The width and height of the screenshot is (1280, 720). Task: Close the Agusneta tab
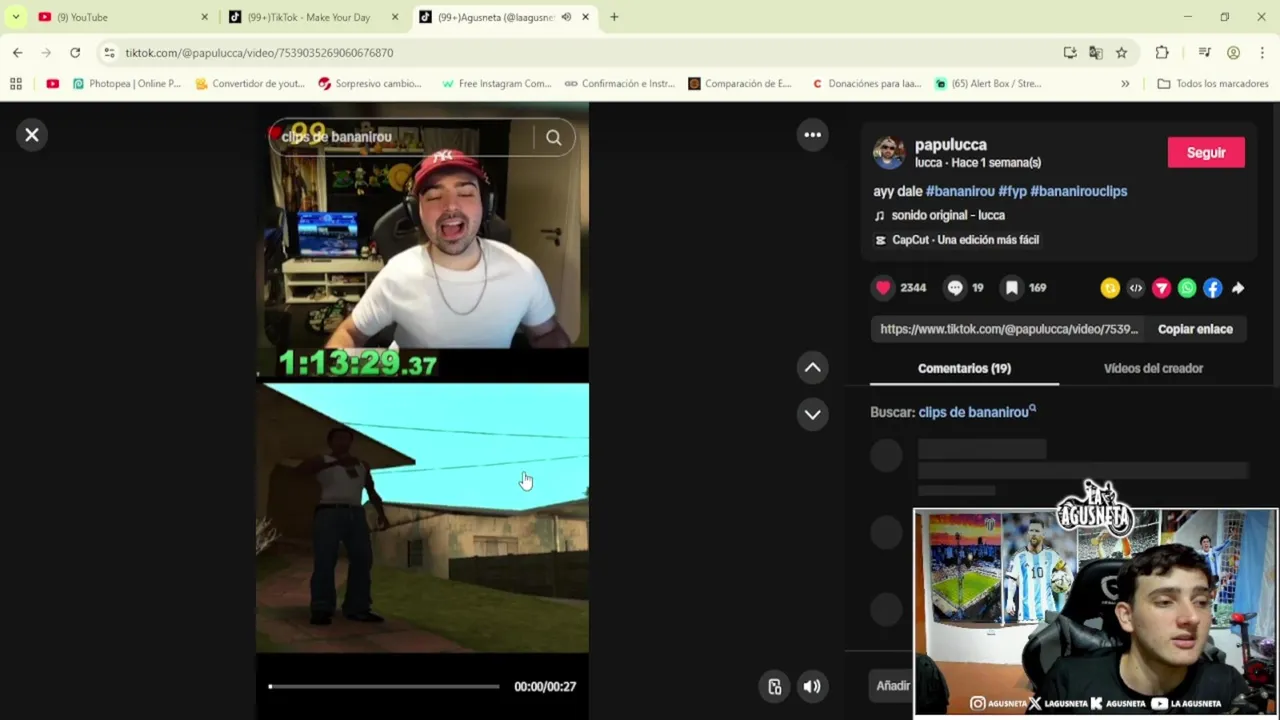pos(586,17)
